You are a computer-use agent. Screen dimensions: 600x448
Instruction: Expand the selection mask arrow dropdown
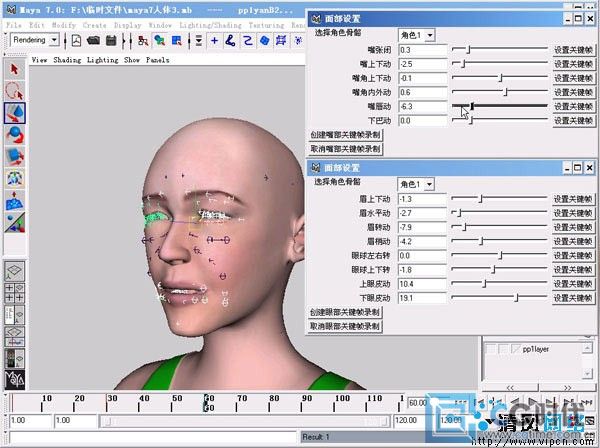pos(199,40)
